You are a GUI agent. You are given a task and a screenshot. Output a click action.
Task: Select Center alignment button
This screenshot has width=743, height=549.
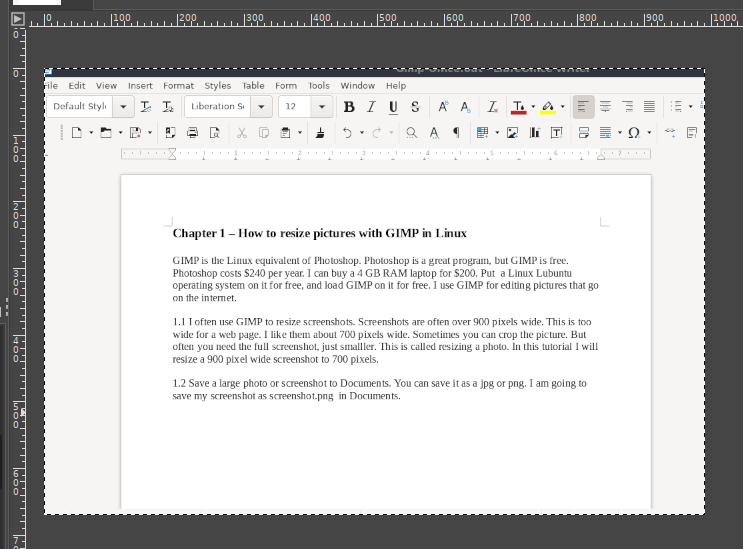pos(605,107)
